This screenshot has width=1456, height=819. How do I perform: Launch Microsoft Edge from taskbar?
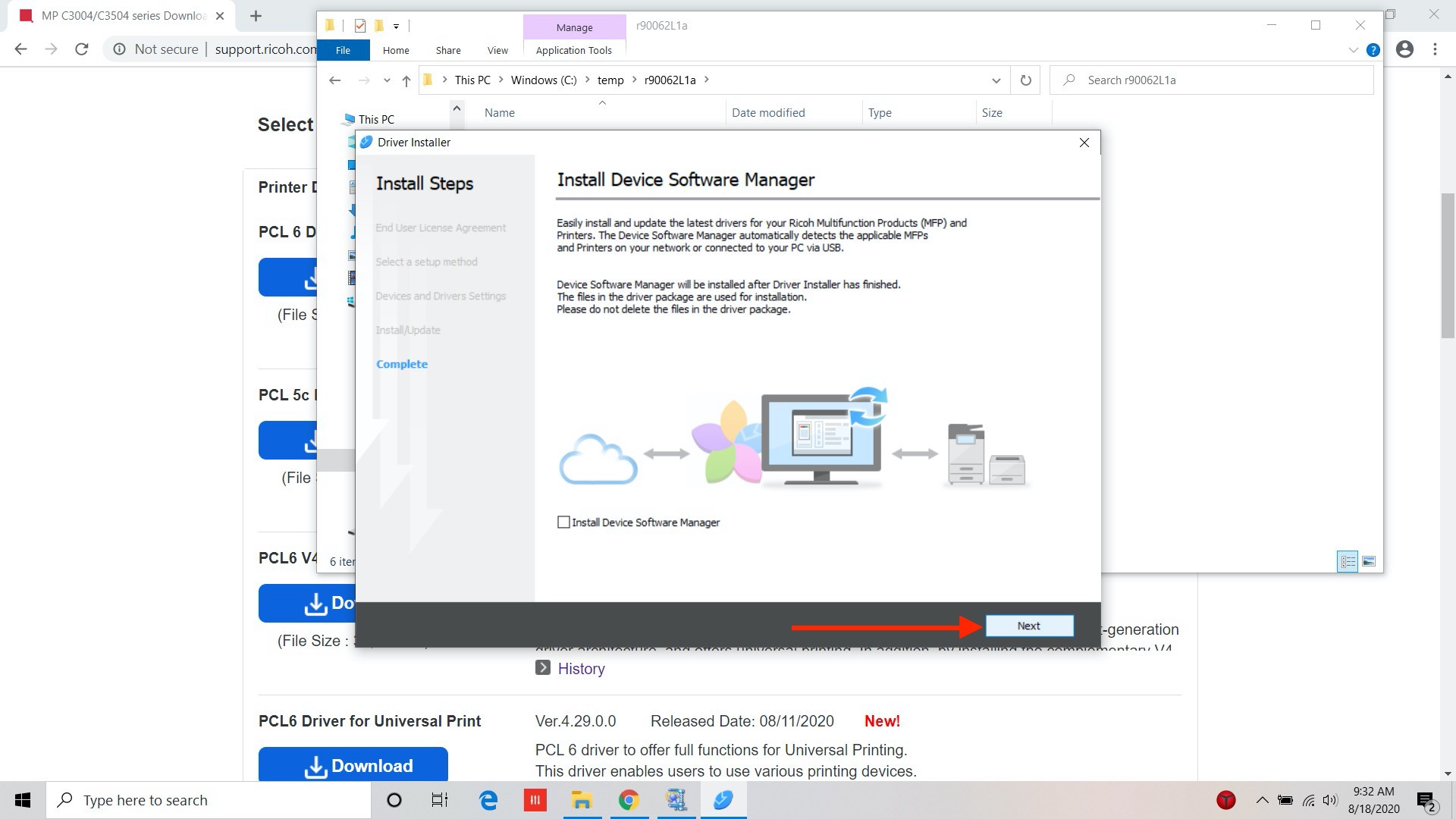(488, 800)
